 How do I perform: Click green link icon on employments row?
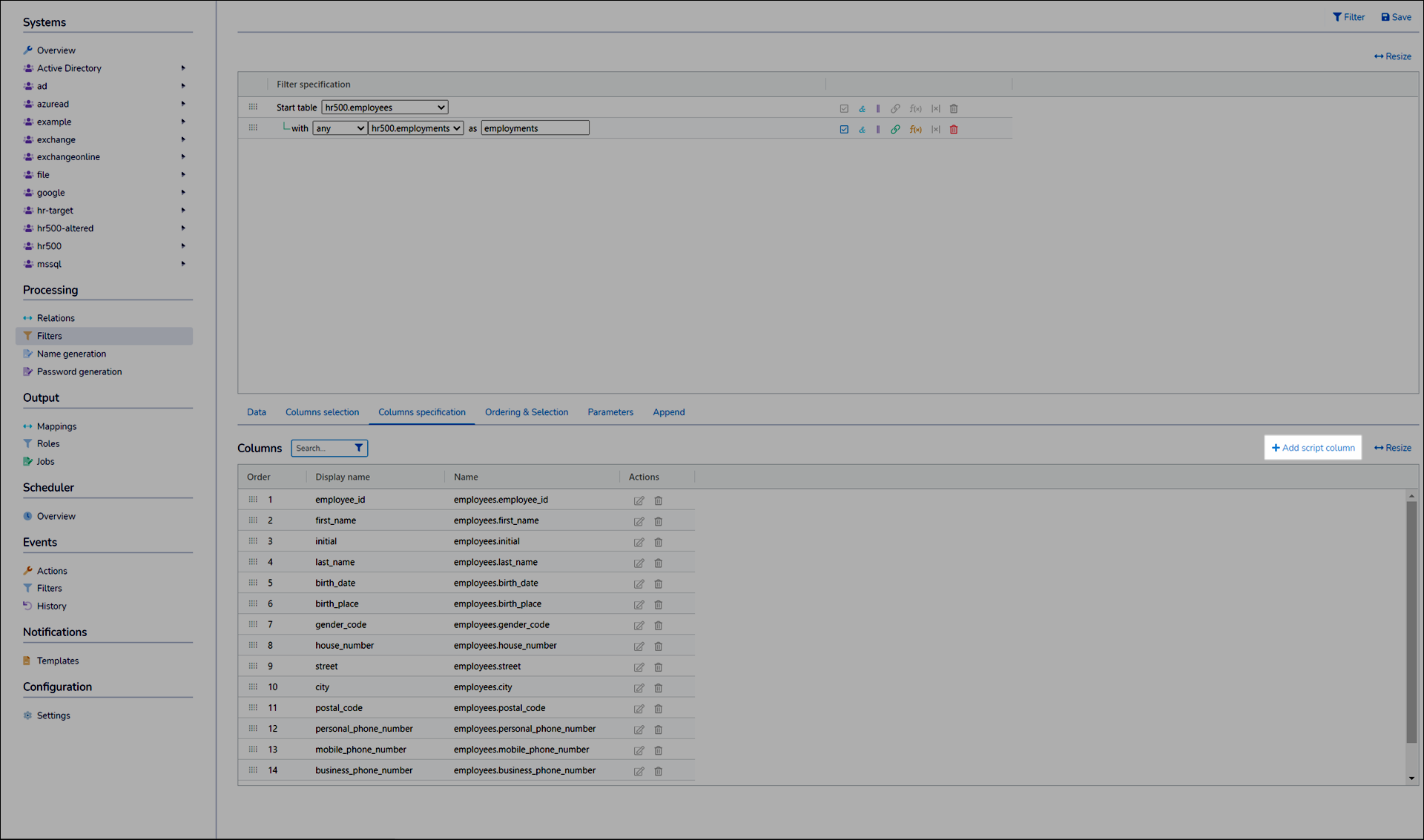895,130
